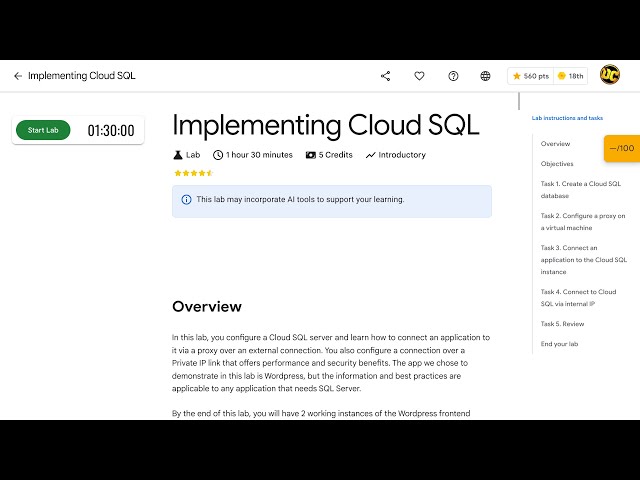Jump to Overview in sidebar navigation
This screenshot has height=480, width=640.
click(x=555, y=144)
